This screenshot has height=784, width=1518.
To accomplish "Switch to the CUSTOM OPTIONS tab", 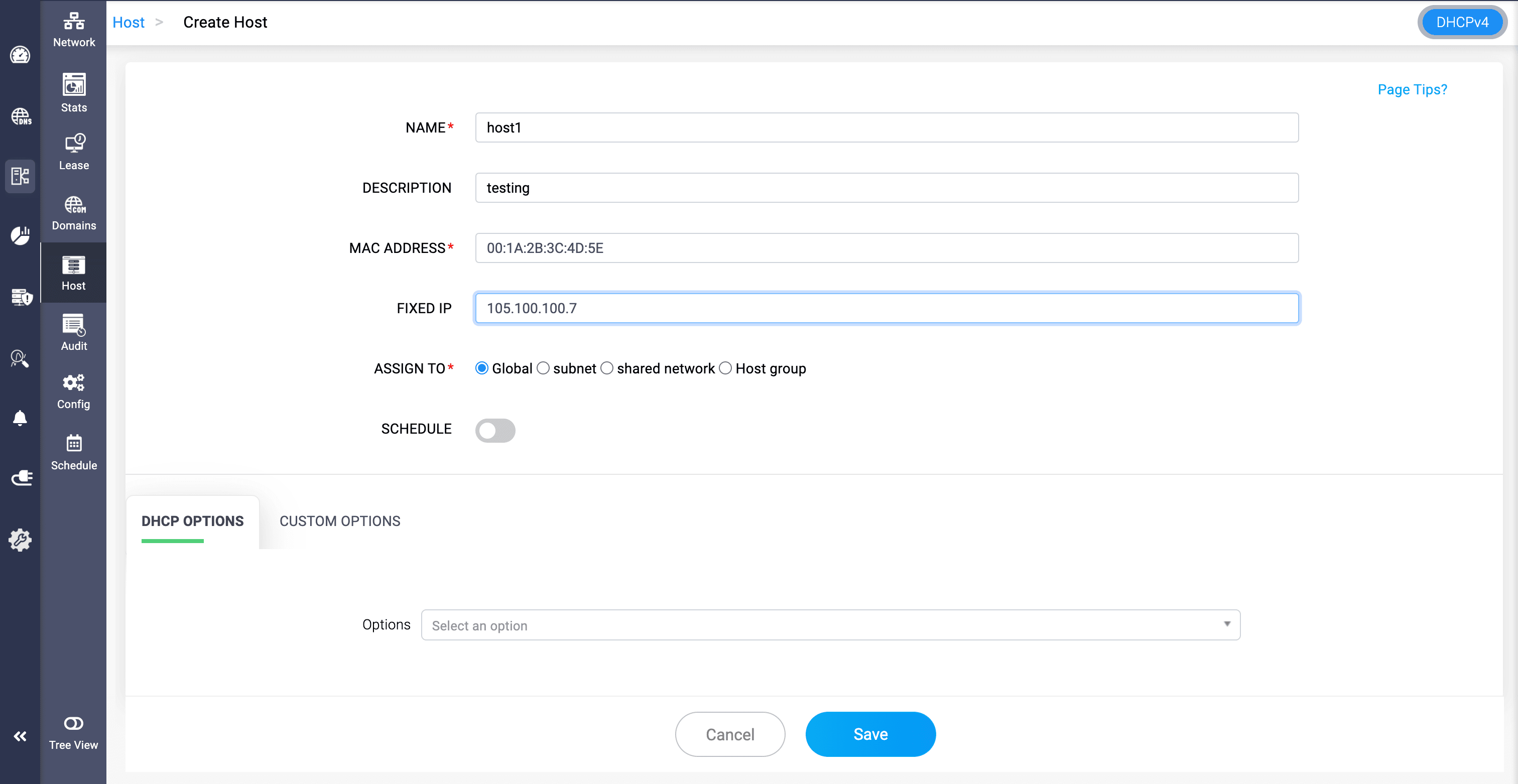I will pyautogui.click(x=339, y=520).
